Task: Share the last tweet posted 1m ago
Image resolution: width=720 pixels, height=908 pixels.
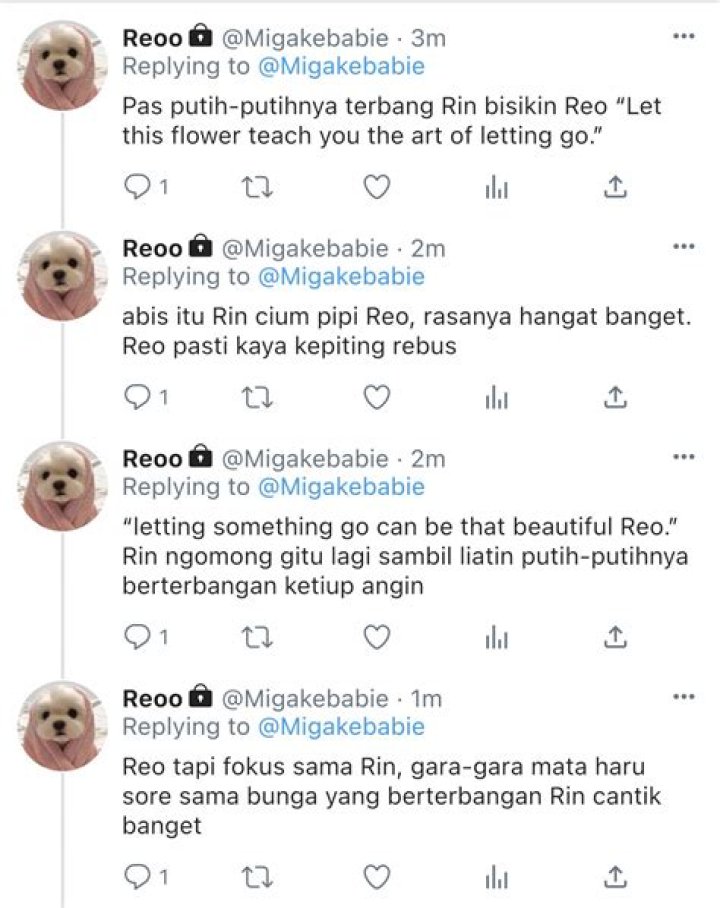Action: point(615,877)
